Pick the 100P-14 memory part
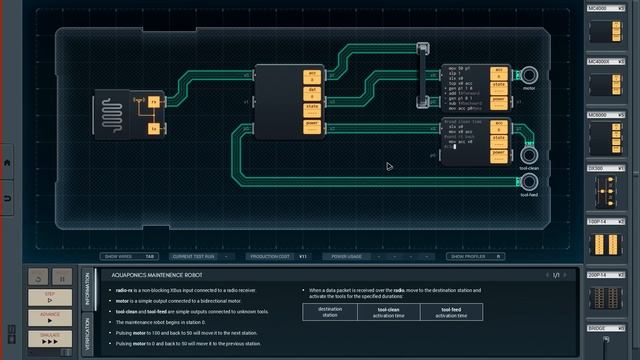Image resolution: width=640 pixels, height=360 pixels. 606,245
